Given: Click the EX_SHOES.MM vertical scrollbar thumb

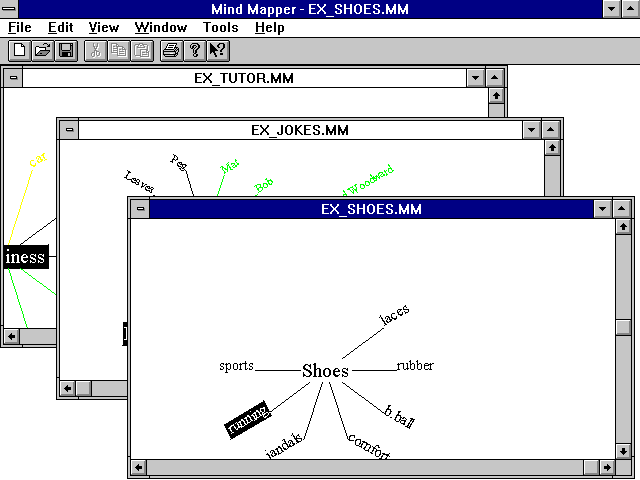Looking at the screenshot, I should click(623, 327).
